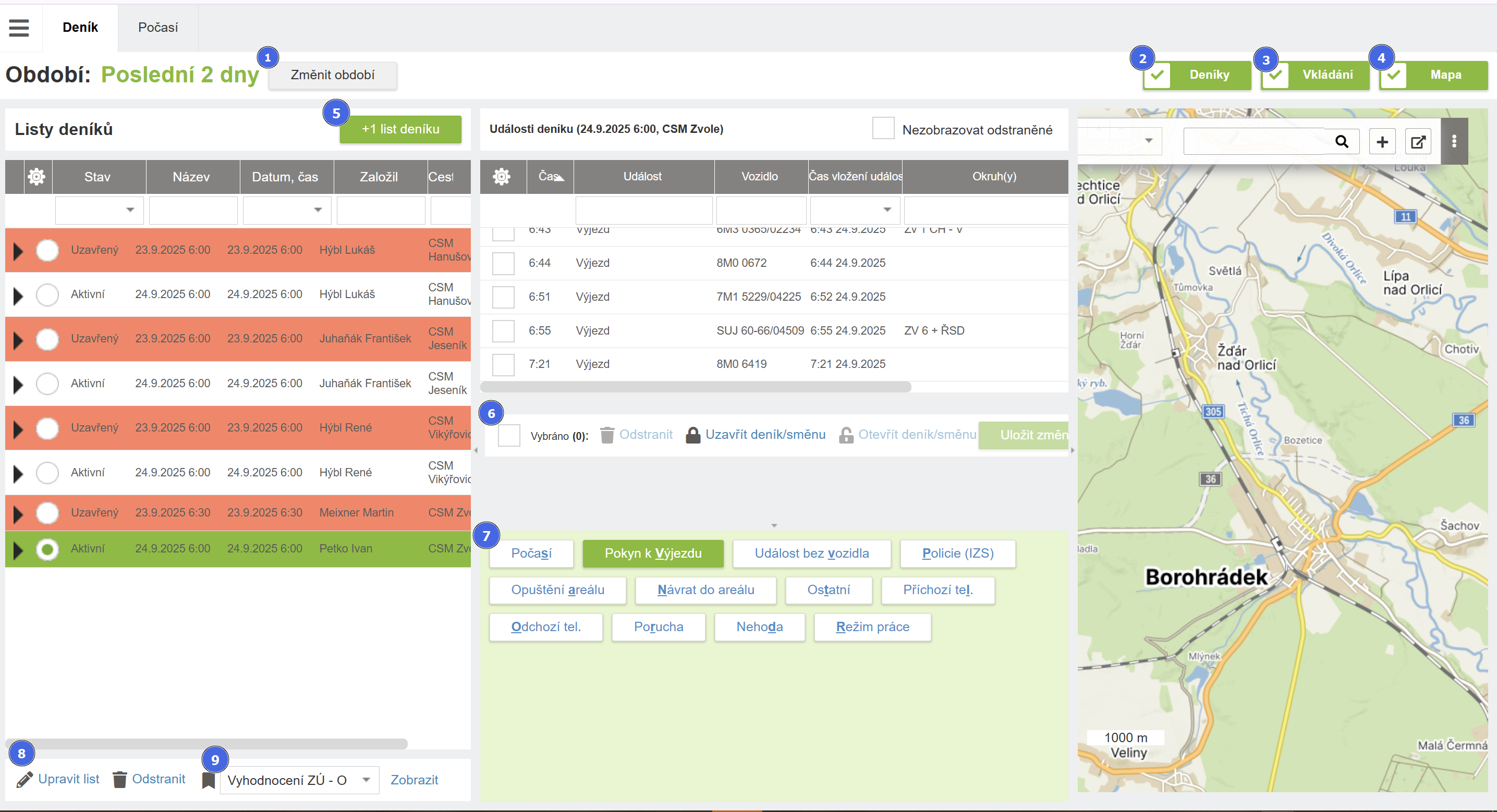
Task: Click the Upravit list pencil icon
Action: click(25, 780)
